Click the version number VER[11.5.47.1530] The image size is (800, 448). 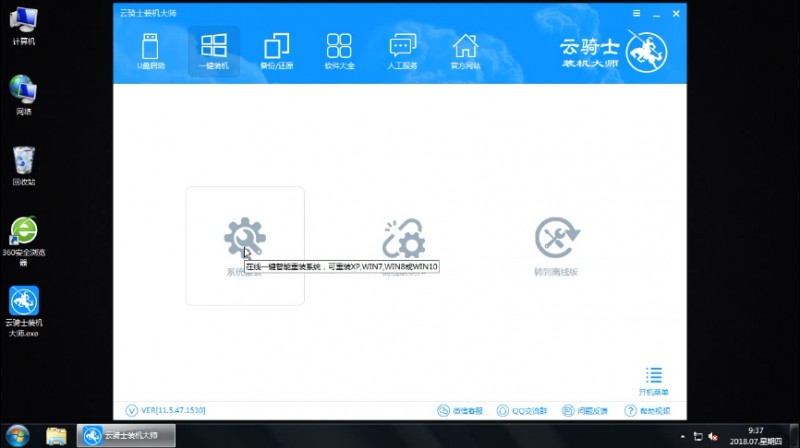(173, 410)
